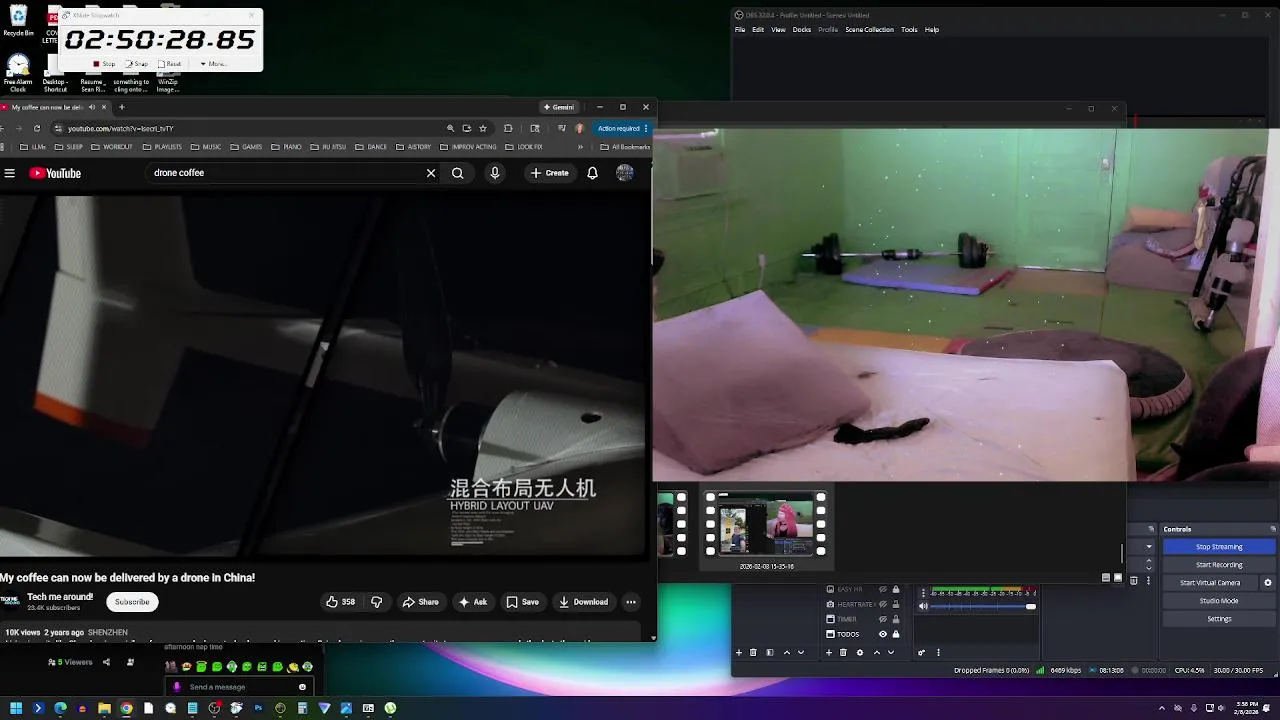Toggle lock on EASY HR source

tap(896, 589)
